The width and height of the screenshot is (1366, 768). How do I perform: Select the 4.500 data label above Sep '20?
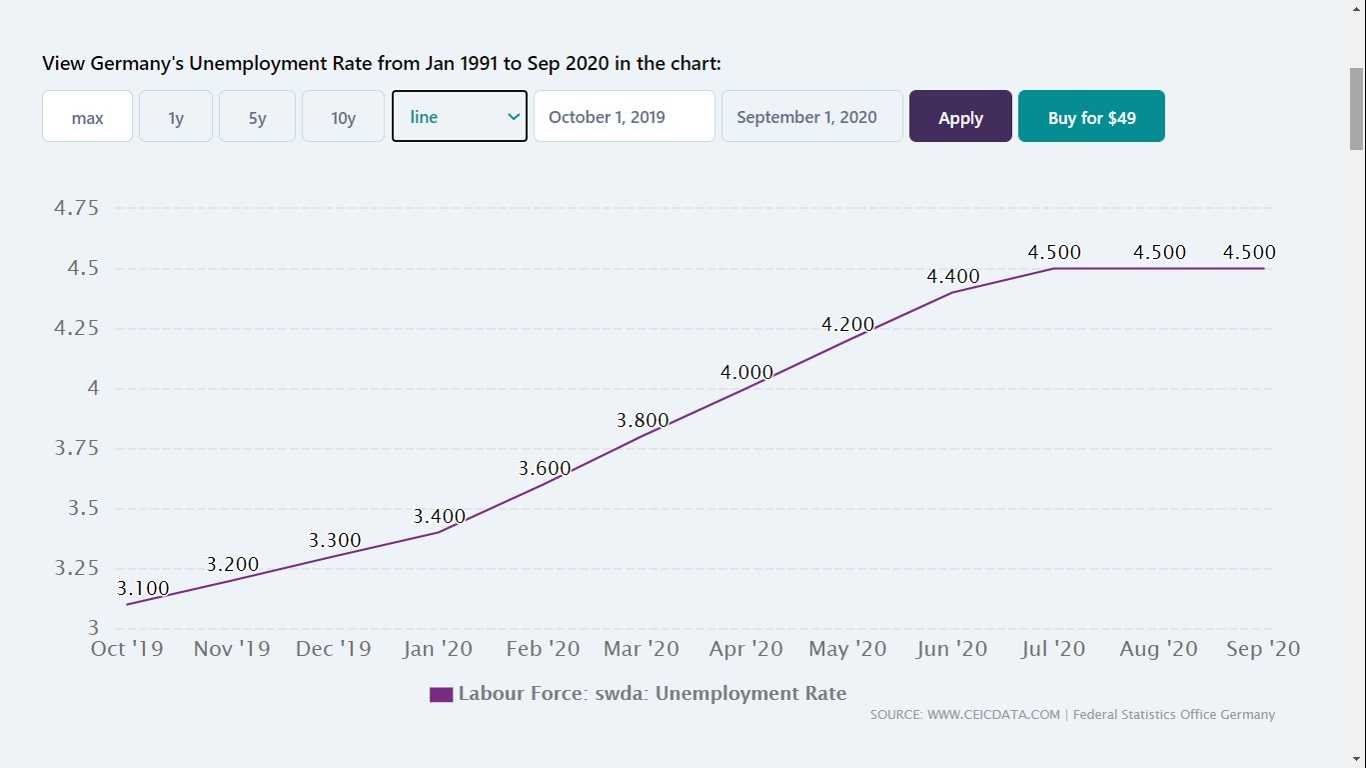click(1250, 252)
